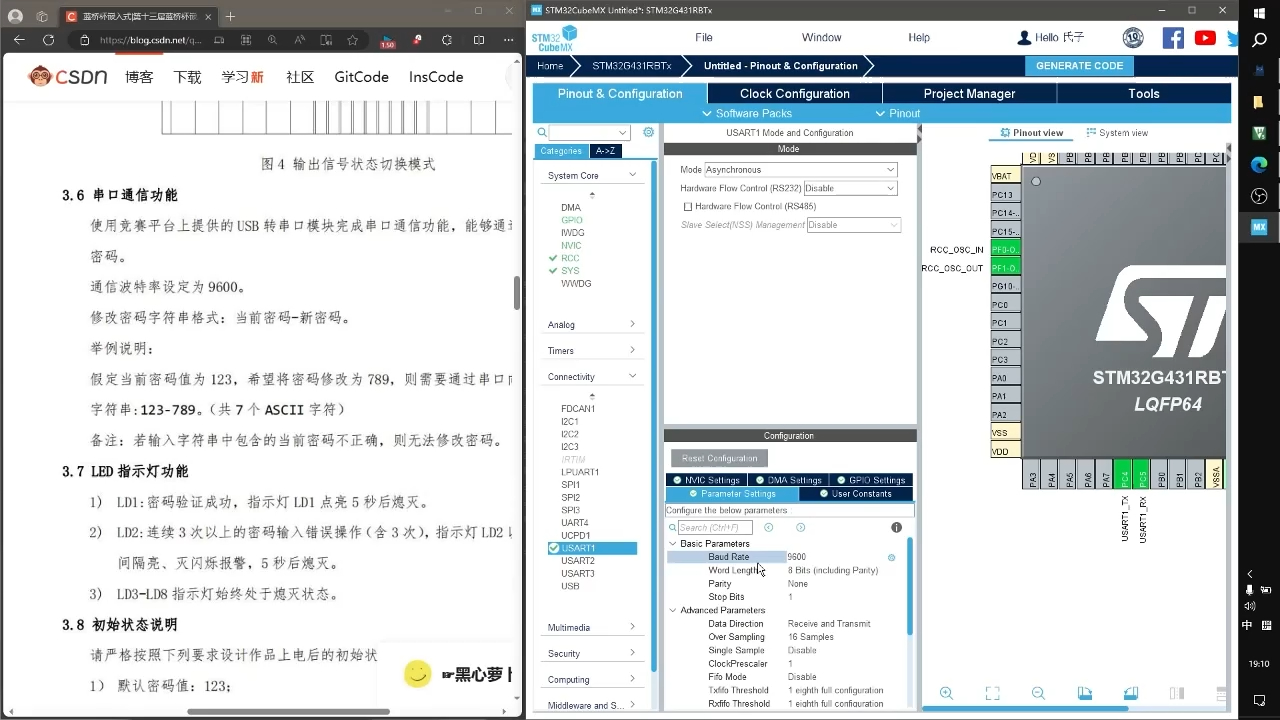Select the green PC4 USART1_TX pin
1280x720 pixels.
(1123, 476)
